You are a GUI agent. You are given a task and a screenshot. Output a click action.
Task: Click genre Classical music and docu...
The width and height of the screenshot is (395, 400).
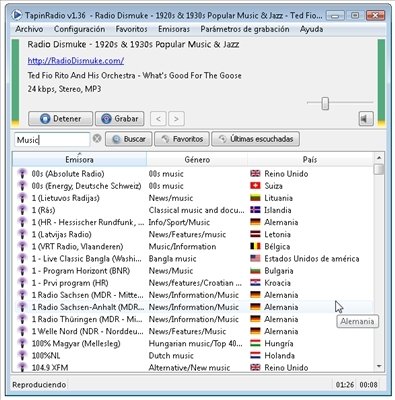(196, 210)
